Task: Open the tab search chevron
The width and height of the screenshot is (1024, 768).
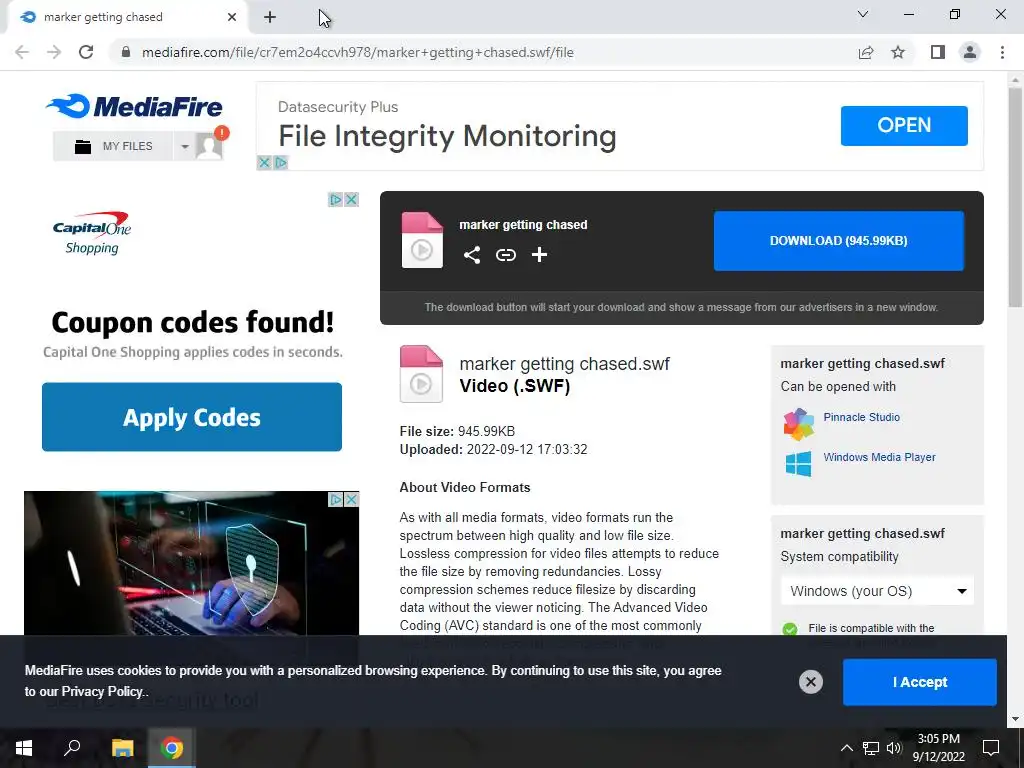Action: click(863, 14)
